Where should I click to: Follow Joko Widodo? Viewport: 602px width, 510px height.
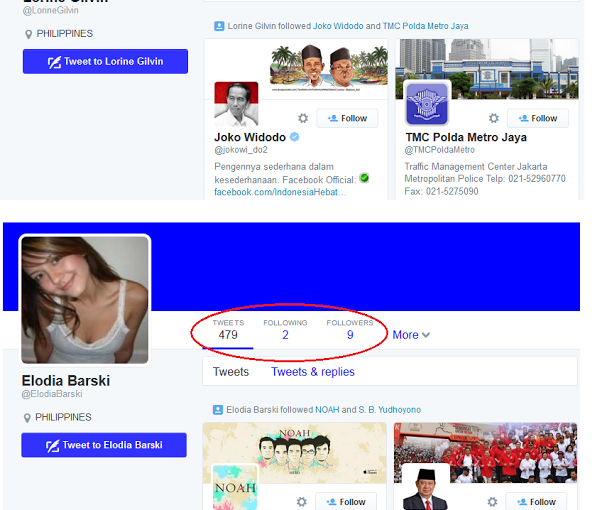pos(347,118)
